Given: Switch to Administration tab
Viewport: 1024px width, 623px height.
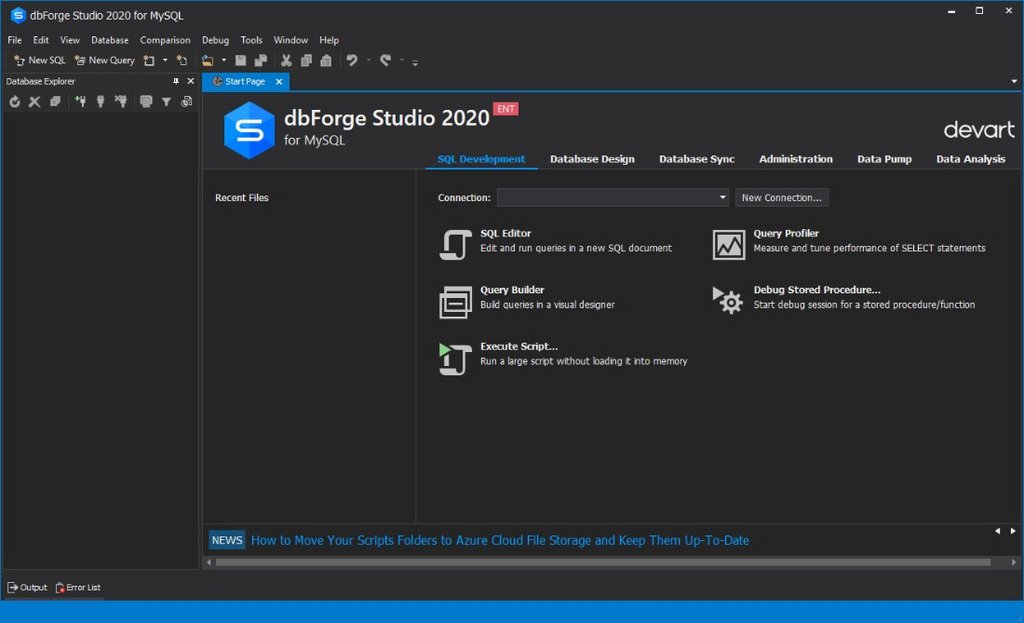Looking at the screenshot, I should point(795,159).
